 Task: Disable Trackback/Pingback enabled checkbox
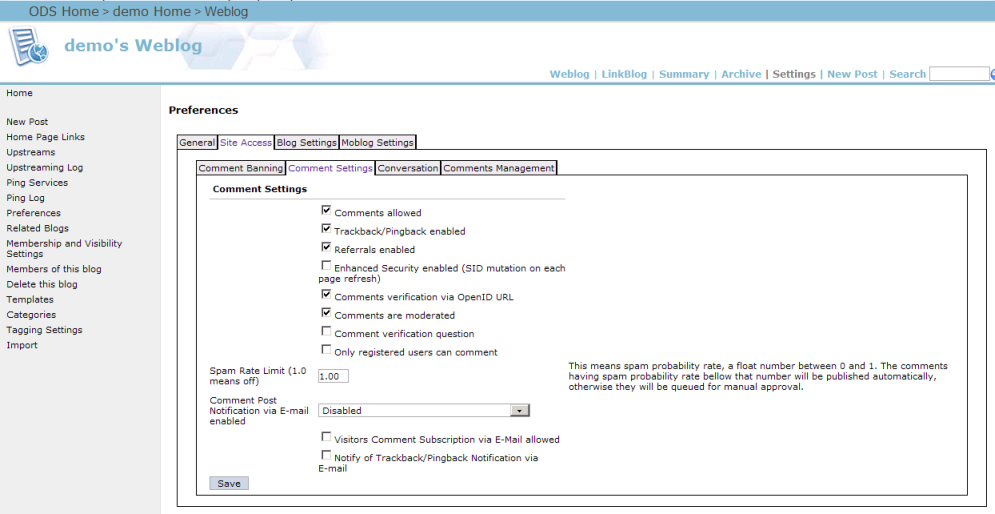point(326,230)
